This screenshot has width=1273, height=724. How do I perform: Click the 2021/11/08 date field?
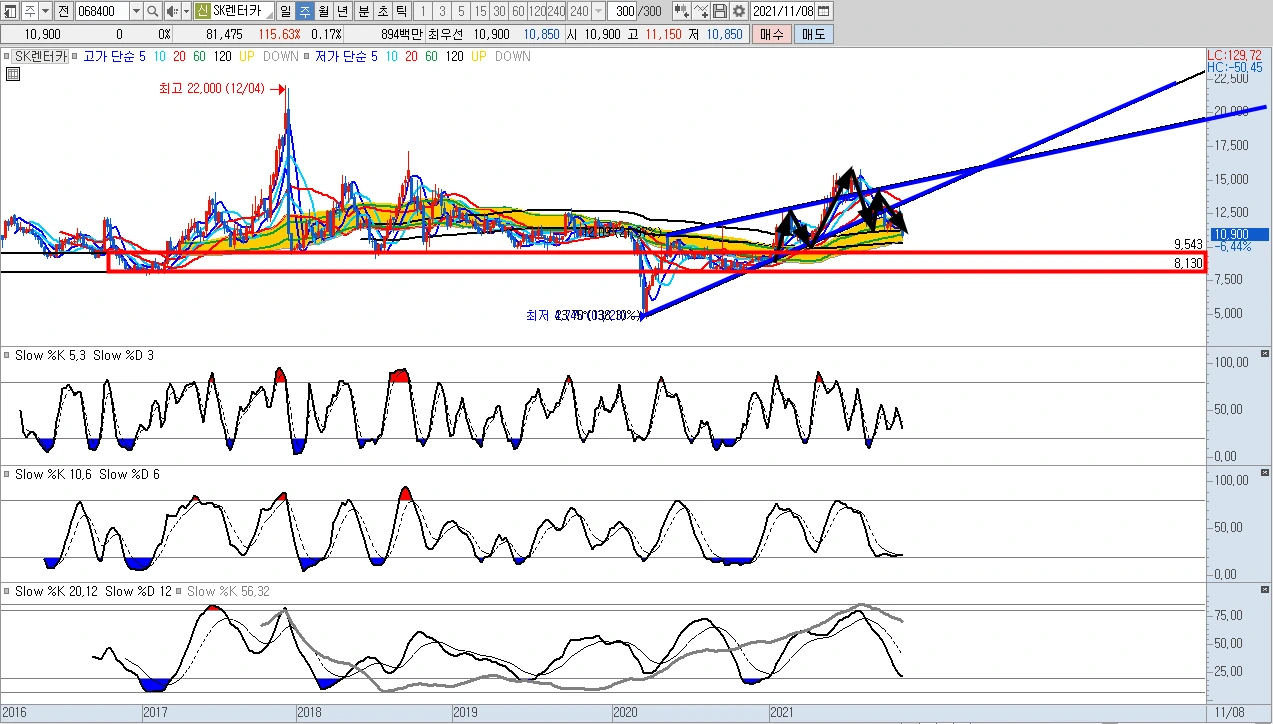pyautogui.click(x=783, y=12)
